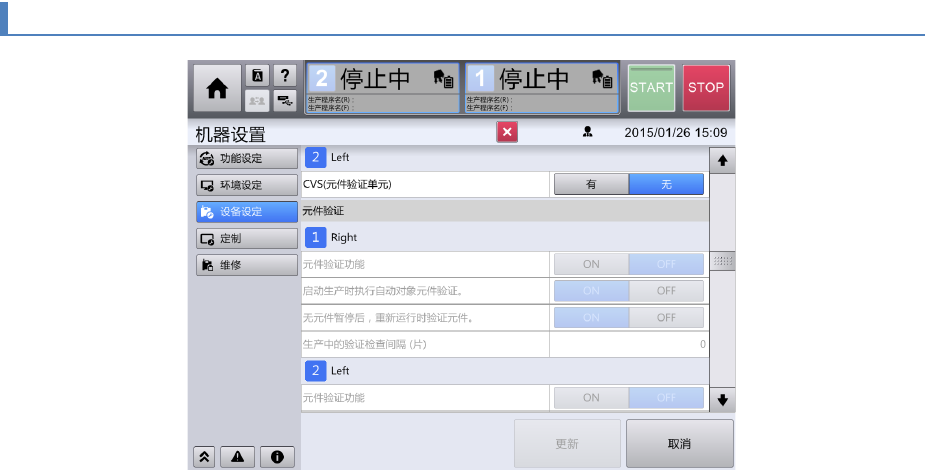Click the user icon beside the date
Image resolution: width=925 pixels, height=471 pixels.
pyautogui.click(x=588, y=132)
